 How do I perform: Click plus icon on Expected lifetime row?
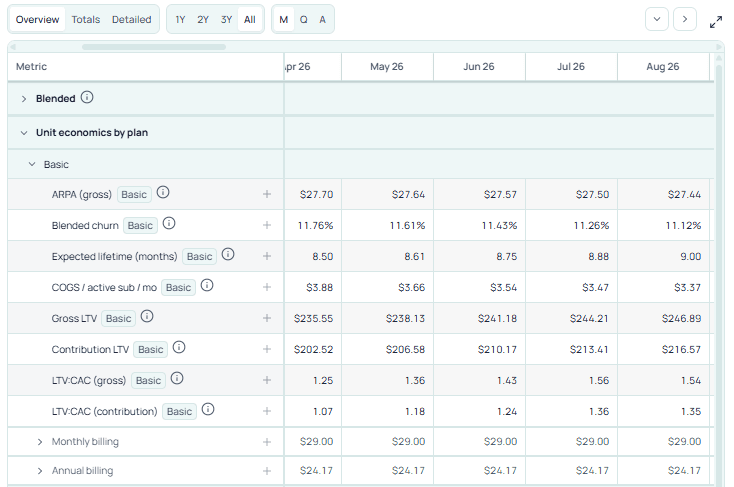[267, 256]
